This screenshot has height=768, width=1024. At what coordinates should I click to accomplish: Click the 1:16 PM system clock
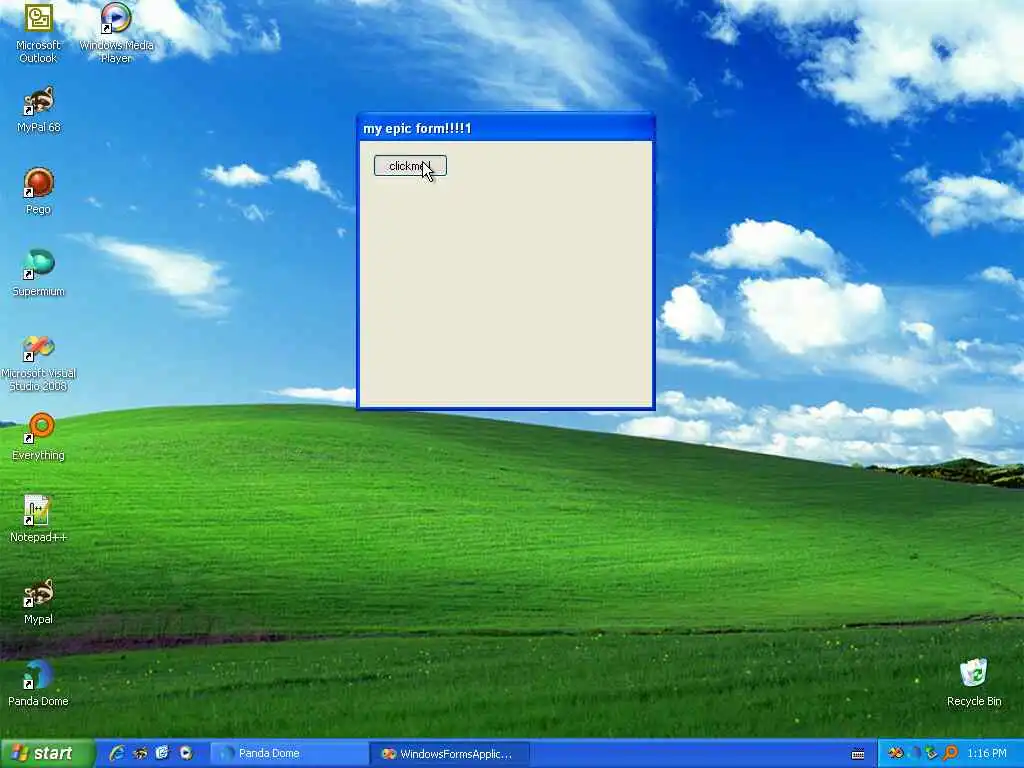click(987, 754)
